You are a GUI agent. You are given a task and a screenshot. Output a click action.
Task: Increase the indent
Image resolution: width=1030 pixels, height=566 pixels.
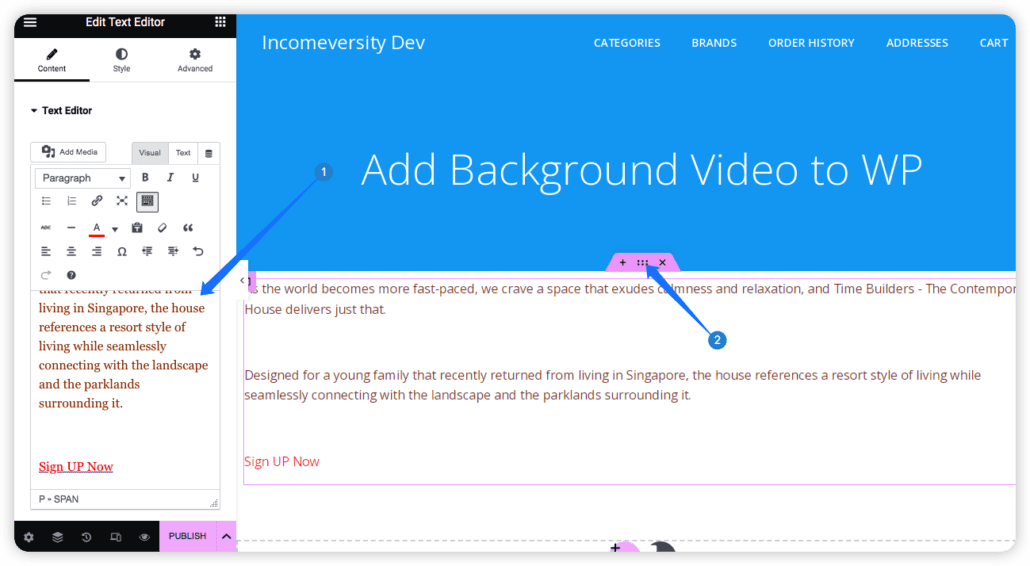173,251
